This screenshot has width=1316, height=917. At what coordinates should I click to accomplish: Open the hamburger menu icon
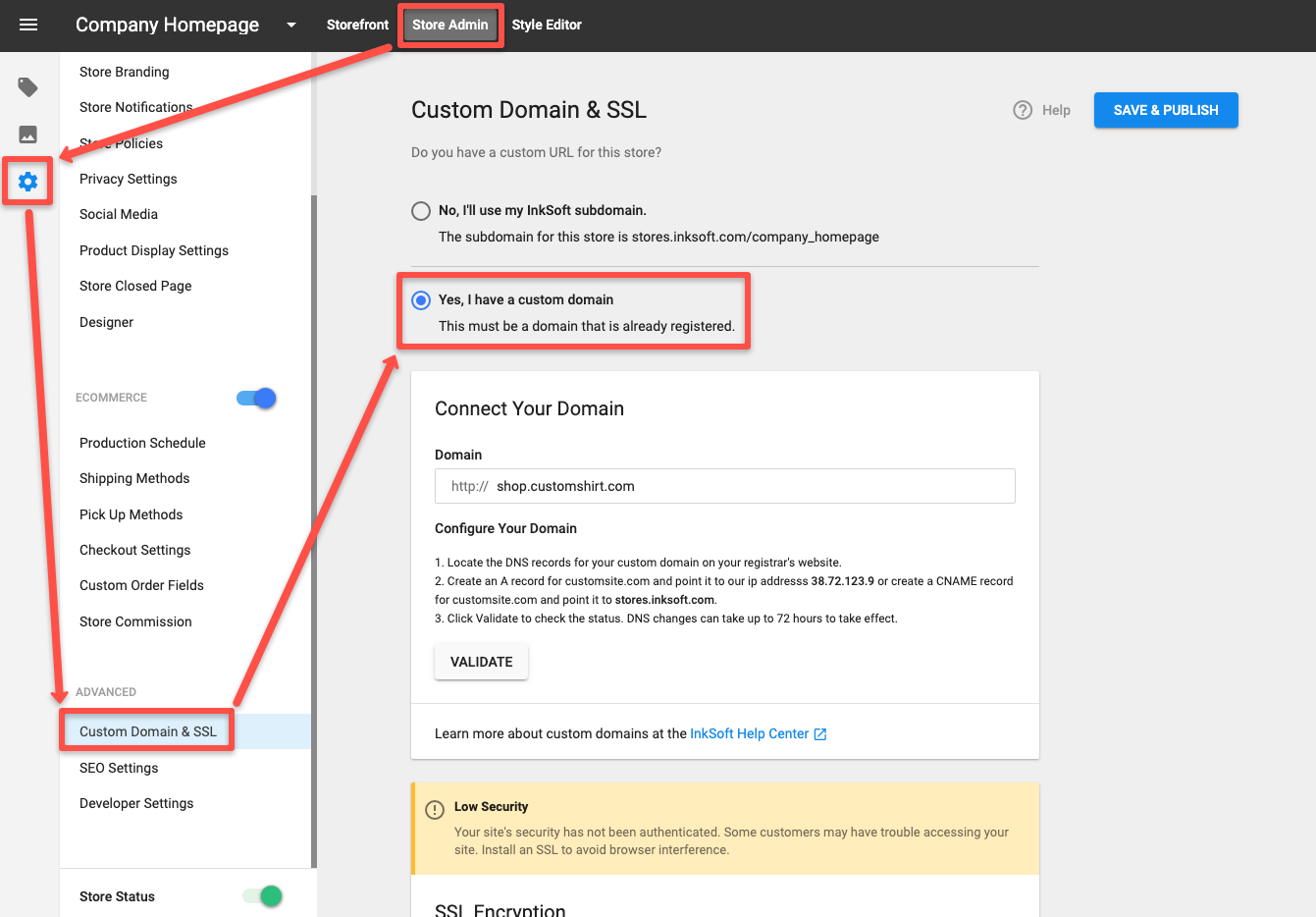[x=28, y=25]
